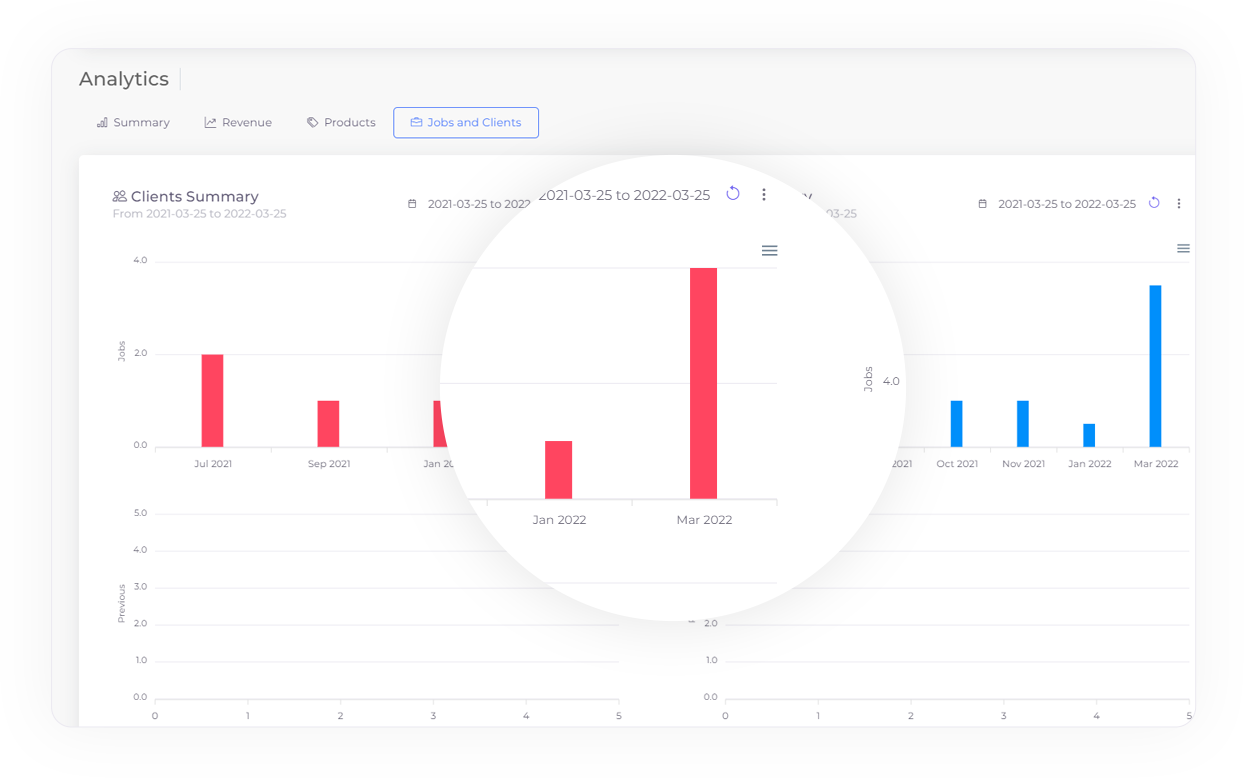
Task: Open the calendar icon on the right chart
Action: pos(984,203)
